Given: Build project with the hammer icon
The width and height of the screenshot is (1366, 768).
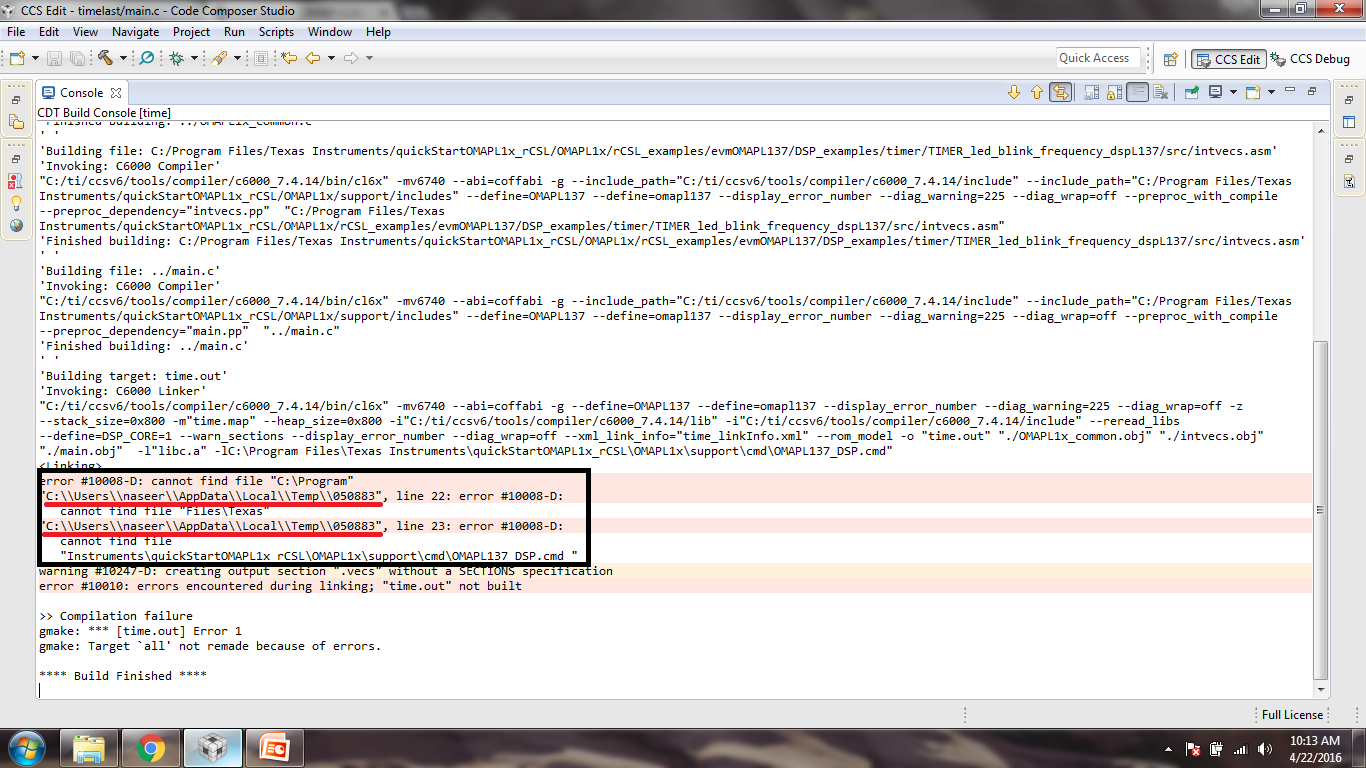Looking at the screenshot, I should [105, 59].
